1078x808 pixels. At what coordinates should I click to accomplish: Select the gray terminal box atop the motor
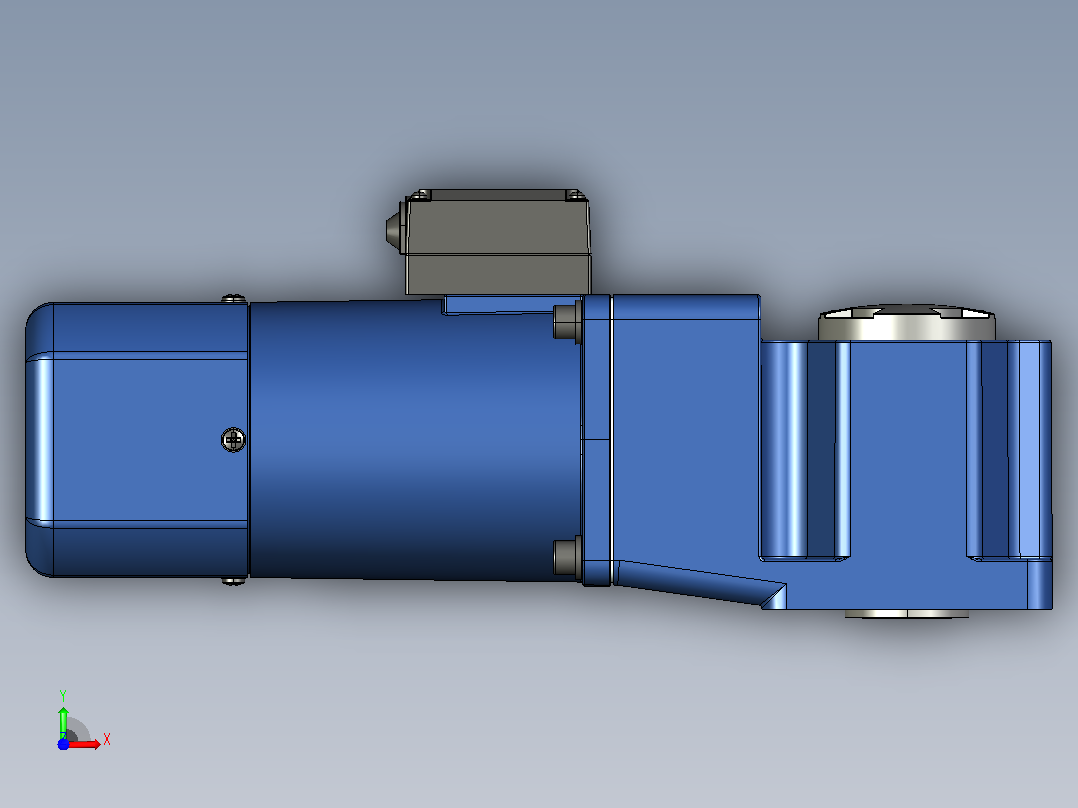[498, 242]
